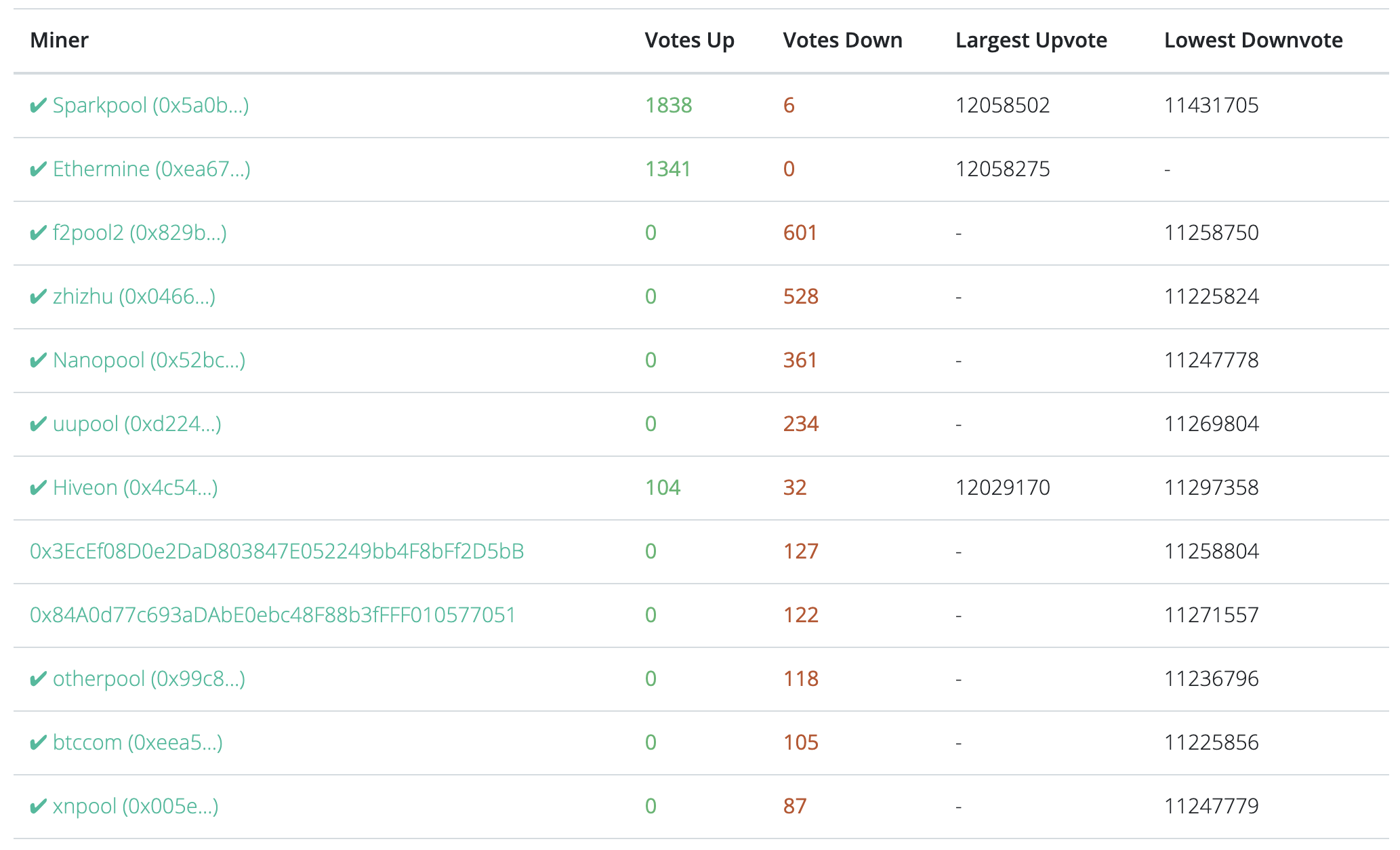Click the checkmark icon next to Ethermine
1400x850 pixels.
pos(39,169)
